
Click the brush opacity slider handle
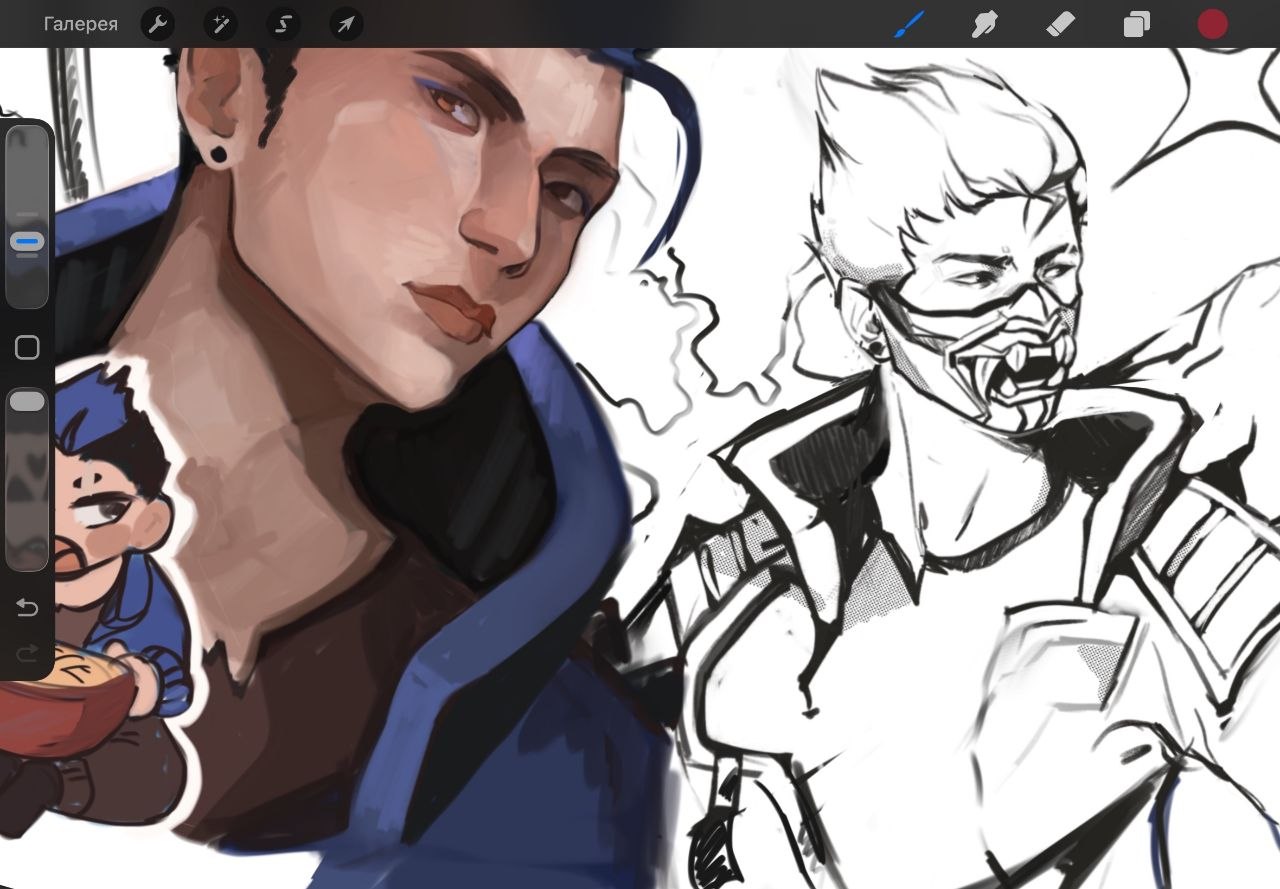[27, 401]
